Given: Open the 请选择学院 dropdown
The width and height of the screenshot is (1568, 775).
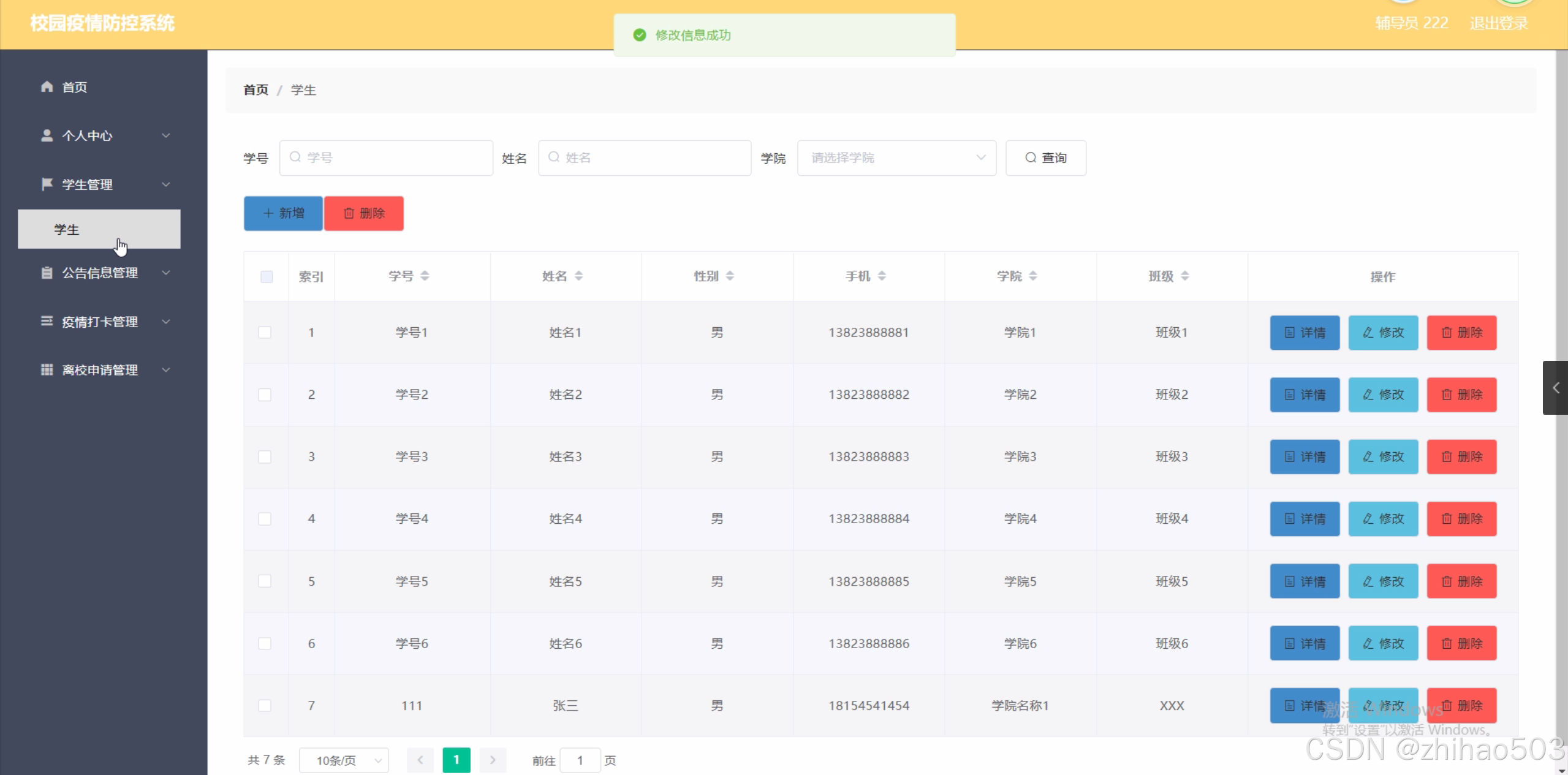Looking at the screenshot, I should (x=896, y=158).
